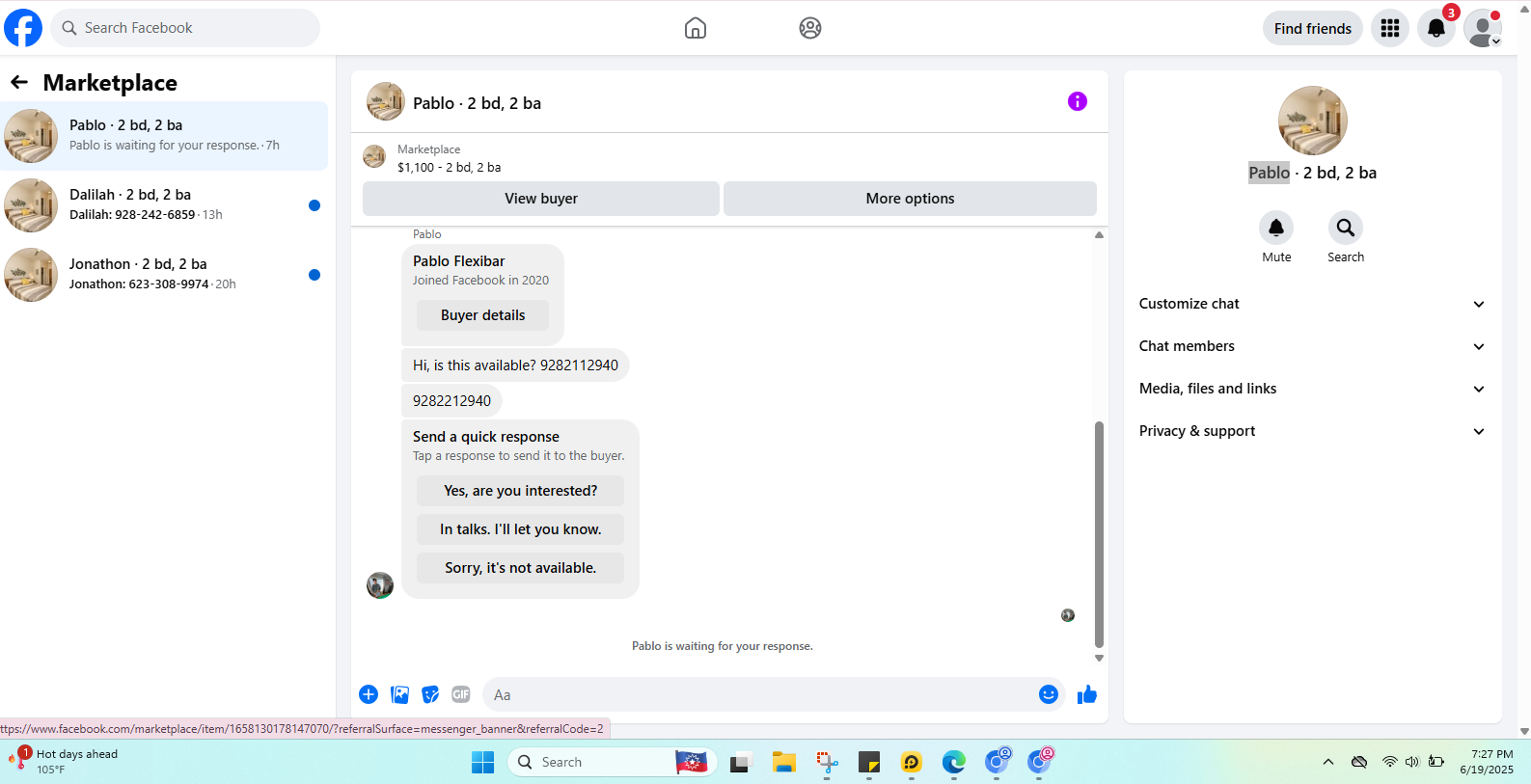Choose a sticker
The width and height of the screenshot is (1531, 784).
[430, 694]
